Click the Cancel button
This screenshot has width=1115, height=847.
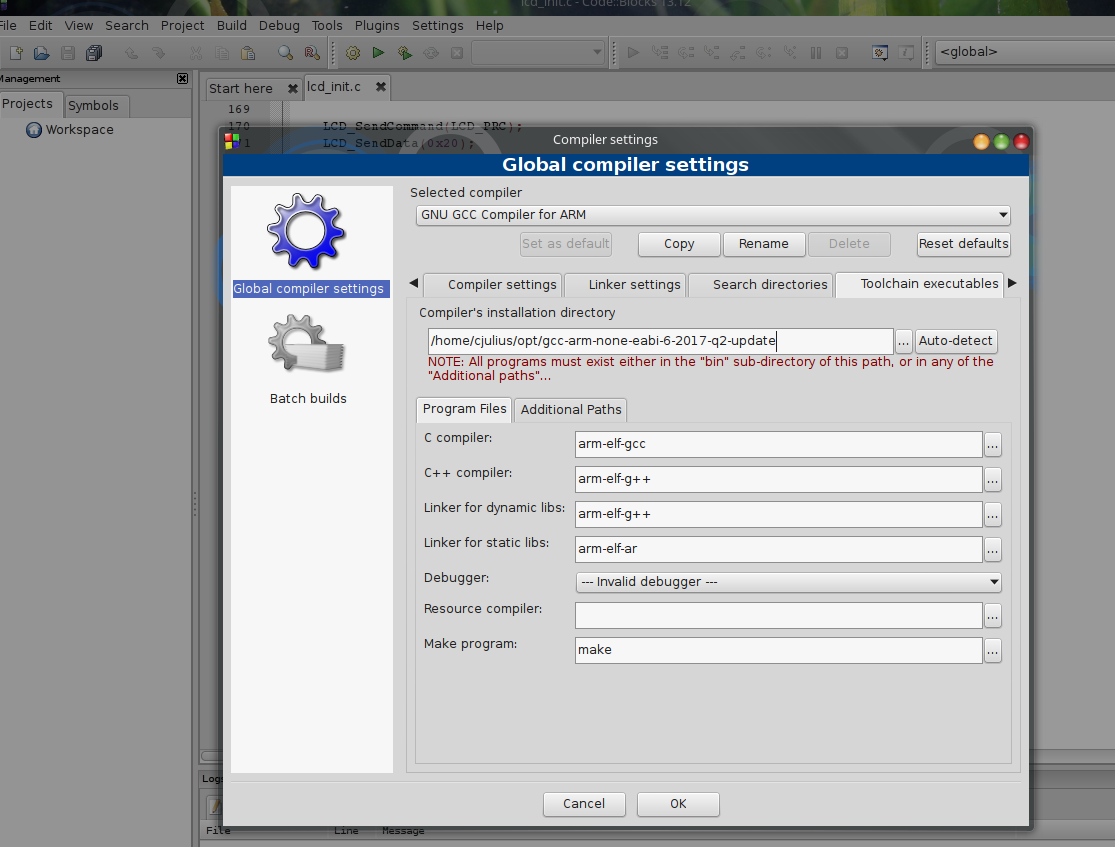point(584,804)
